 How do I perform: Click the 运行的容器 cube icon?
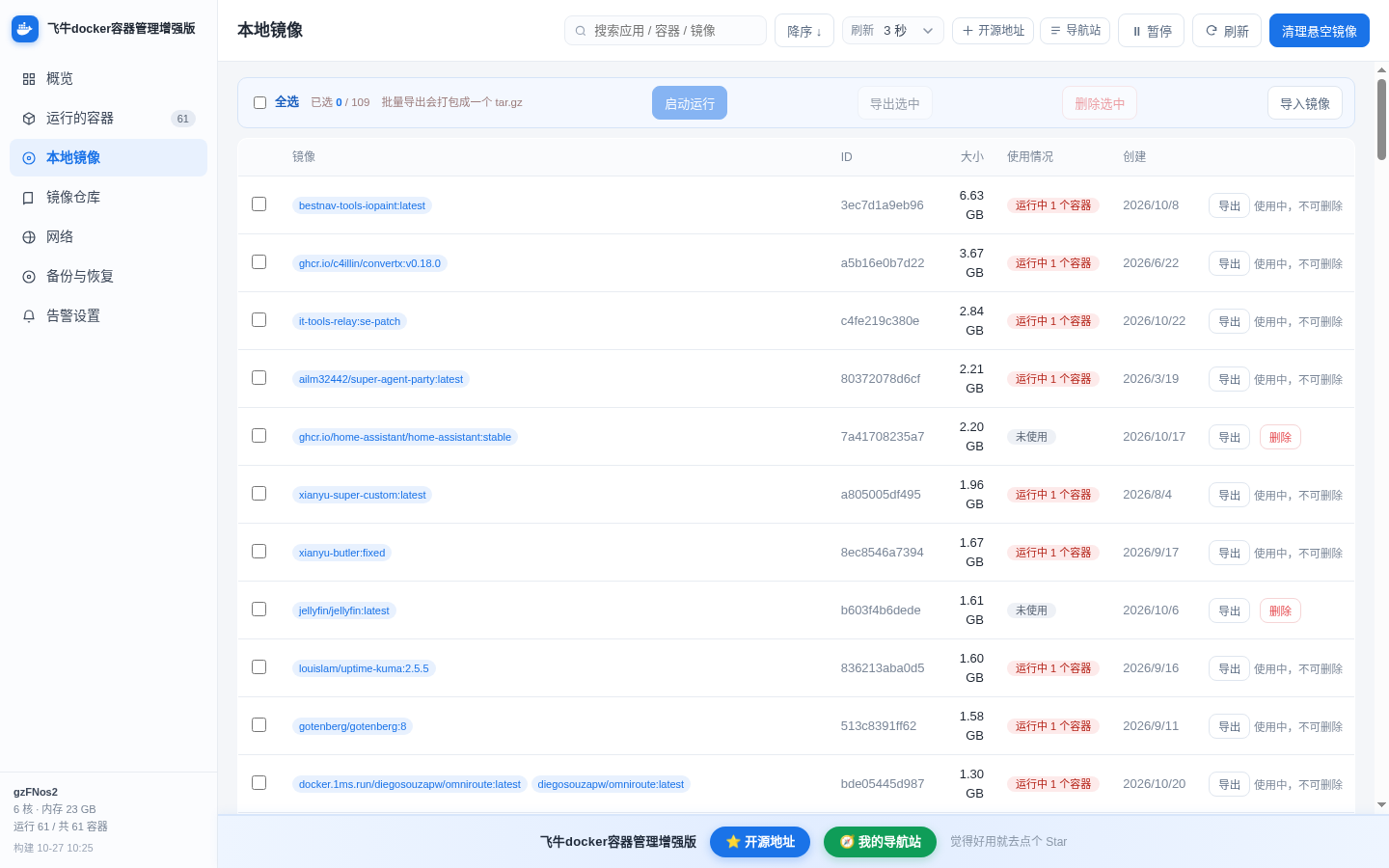click(29, 119)
